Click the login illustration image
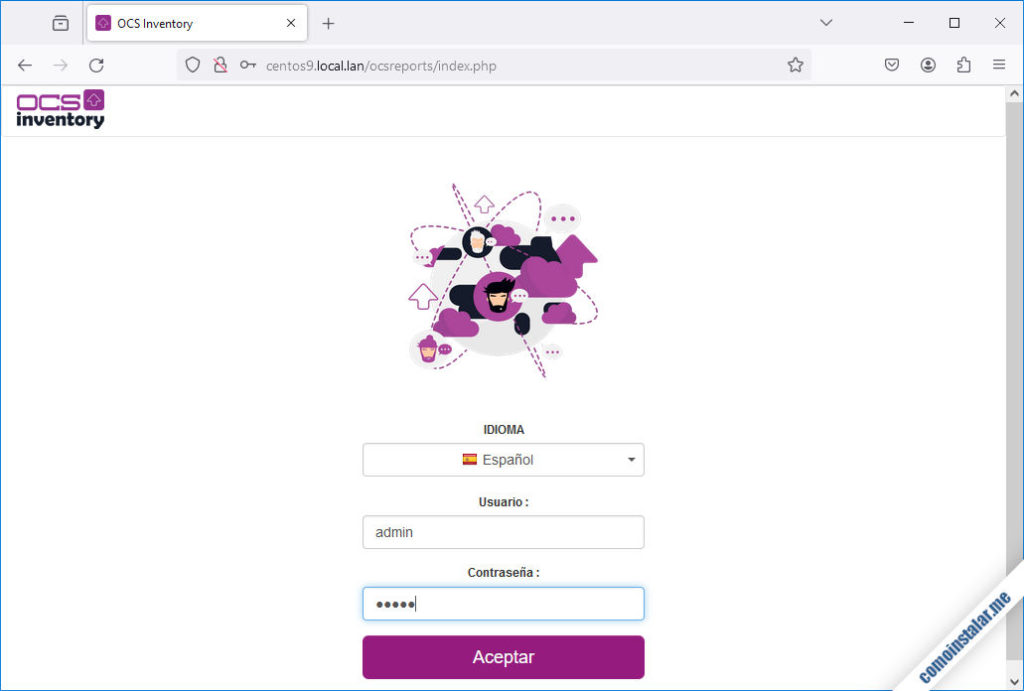The height and width of the screenshot is (691, 1024). point(503,281)
